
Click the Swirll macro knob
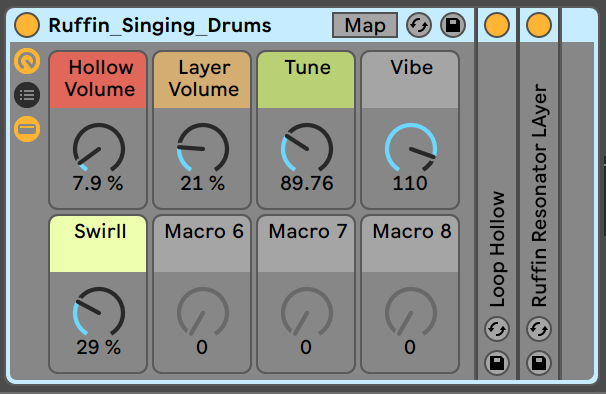click(x=99, y=312)
